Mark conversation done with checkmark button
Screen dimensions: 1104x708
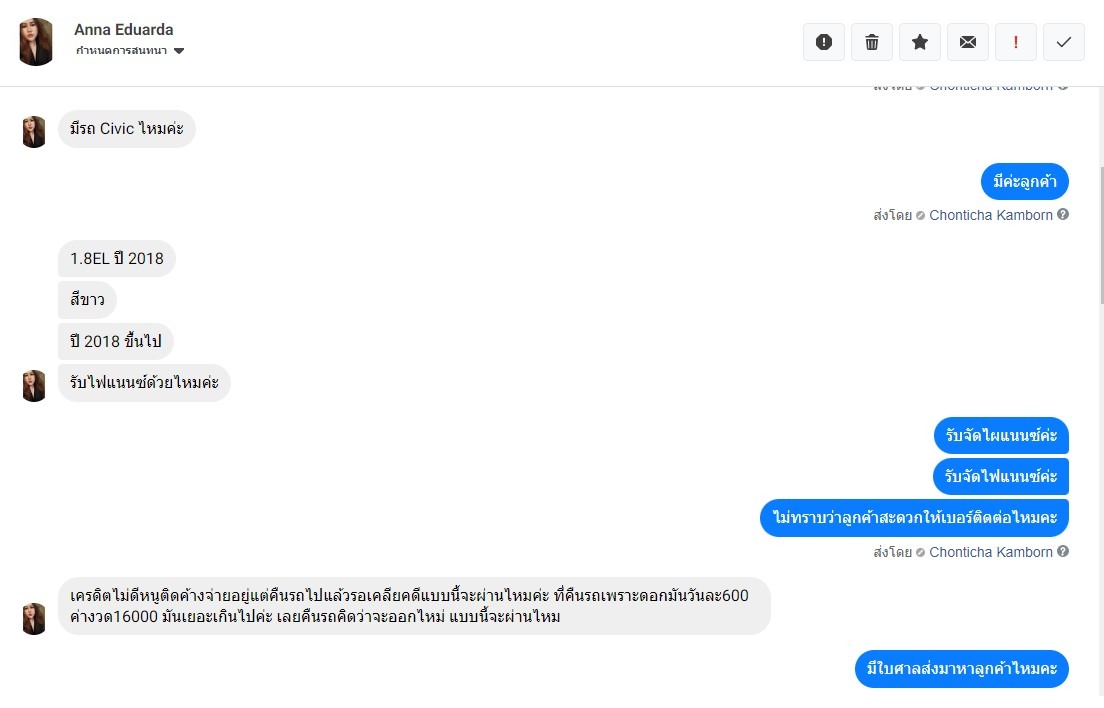1064,42
